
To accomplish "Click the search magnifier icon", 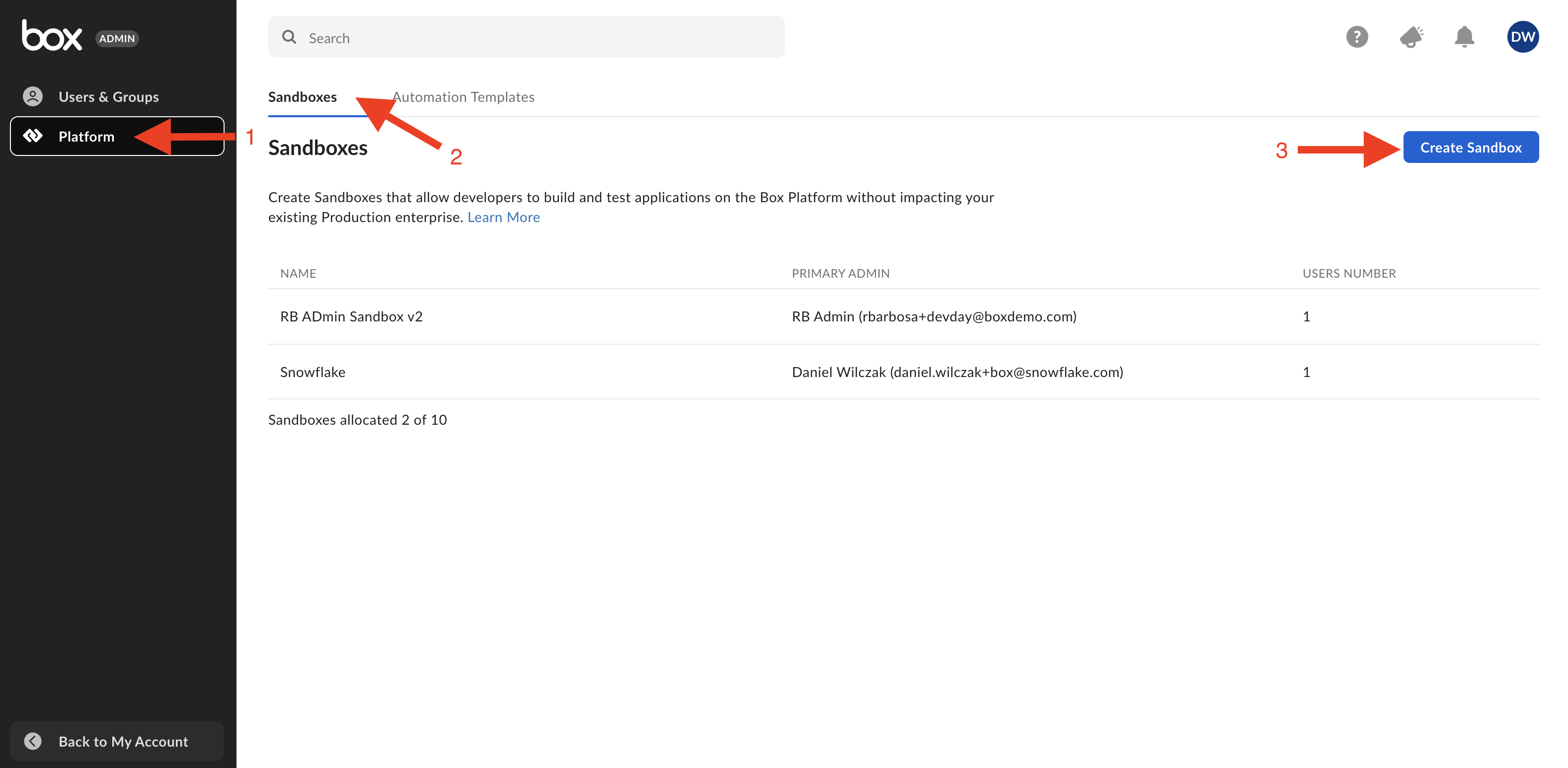I will click(x=289, y=37).
